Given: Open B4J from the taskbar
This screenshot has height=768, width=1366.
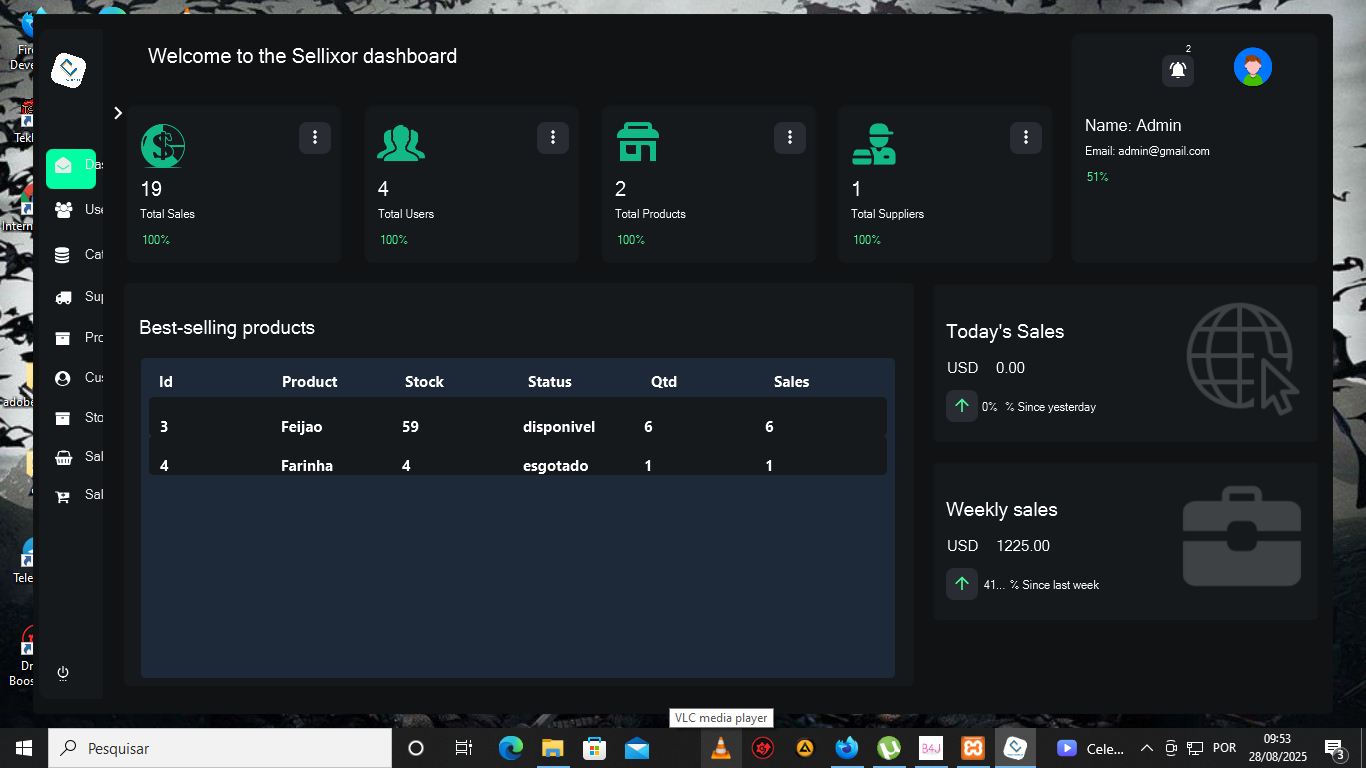Looking at the screenshot, I should [931, 748].
